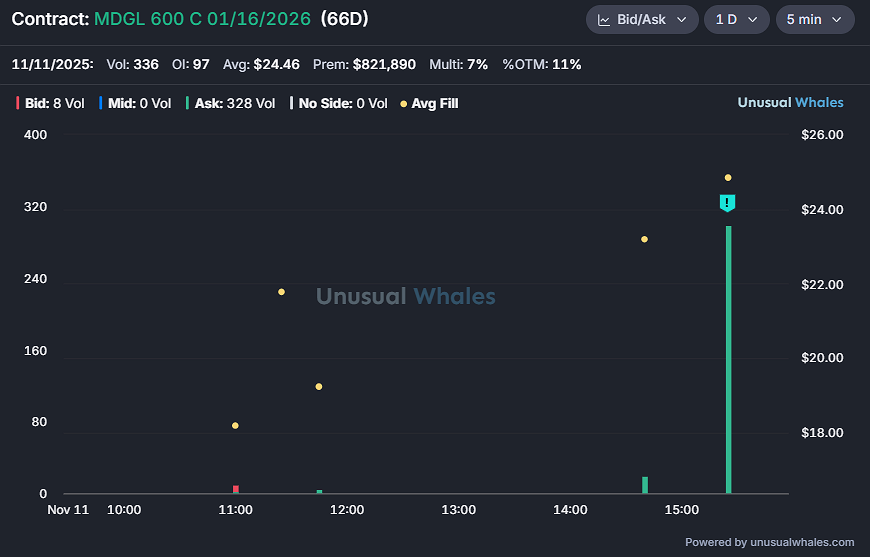Click the avg fill dot near $18 at 11:00

235,426
